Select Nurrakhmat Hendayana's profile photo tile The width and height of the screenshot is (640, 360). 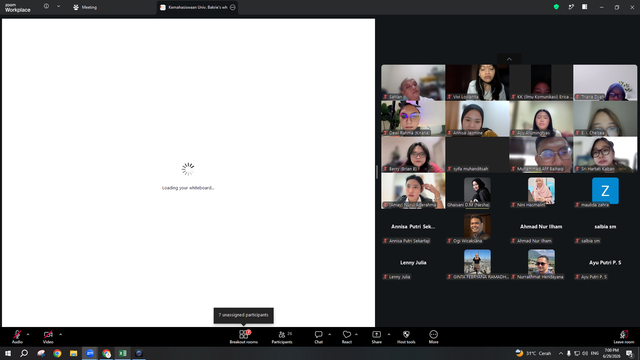541,262
